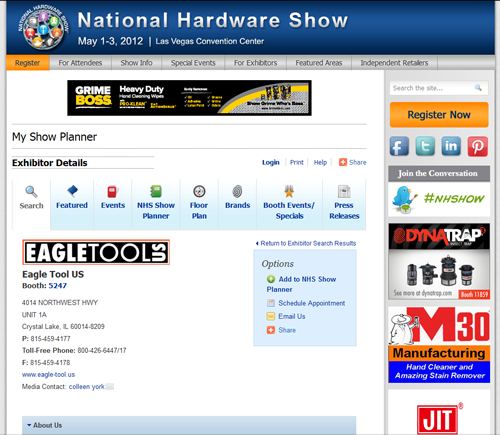Screen dimensions: 500x435
Task: Click the Email Us envelope icon
Action: pyautogui.click(x=271, y=316)
